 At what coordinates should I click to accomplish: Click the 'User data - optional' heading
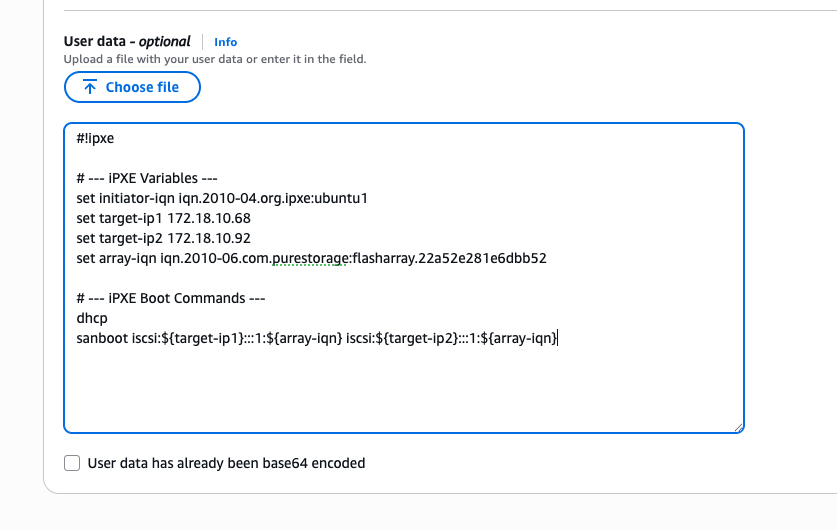tap(127, 41)
